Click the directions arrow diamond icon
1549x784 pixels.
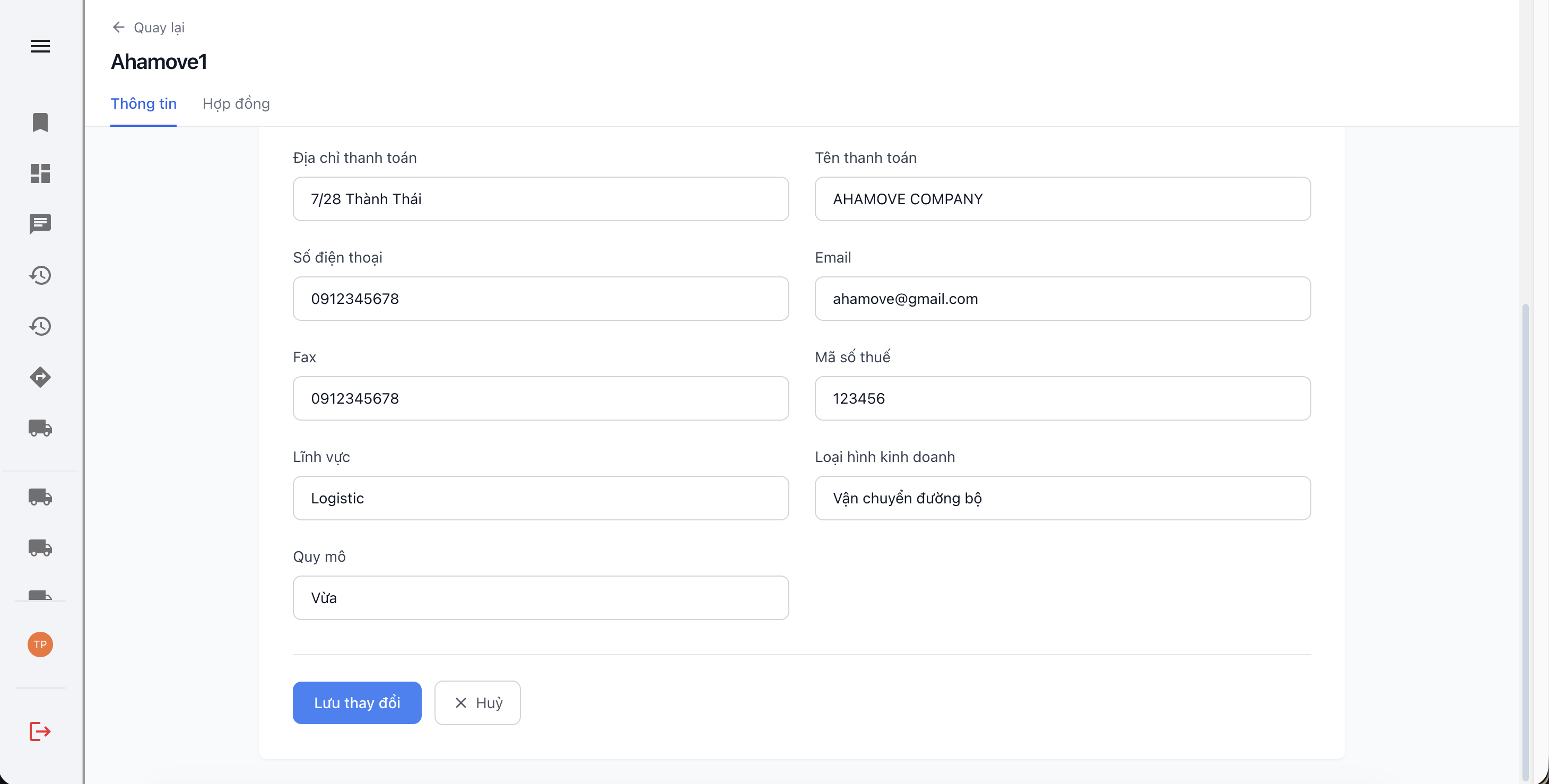click(40, 377)
